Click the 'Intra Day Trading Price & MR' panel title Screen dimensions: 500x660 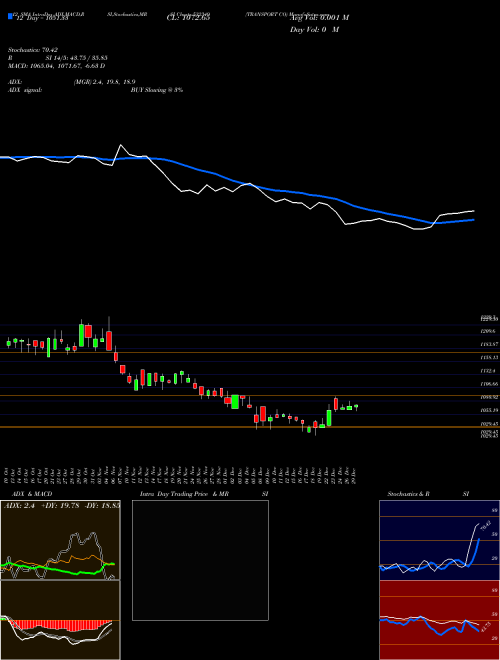[x=185, y=494]
